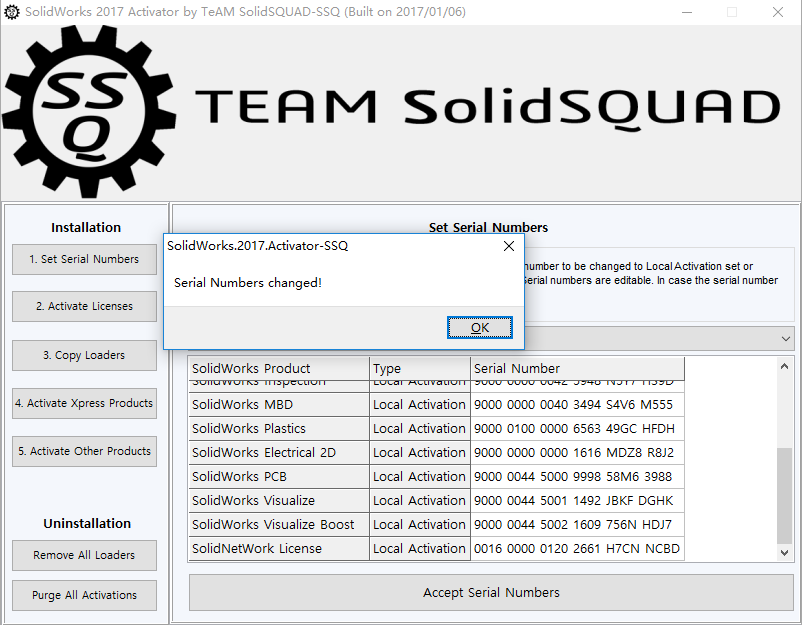802x625 pixels.
Task: Click the SolidWorks Product column header
Action: (279, 368)
